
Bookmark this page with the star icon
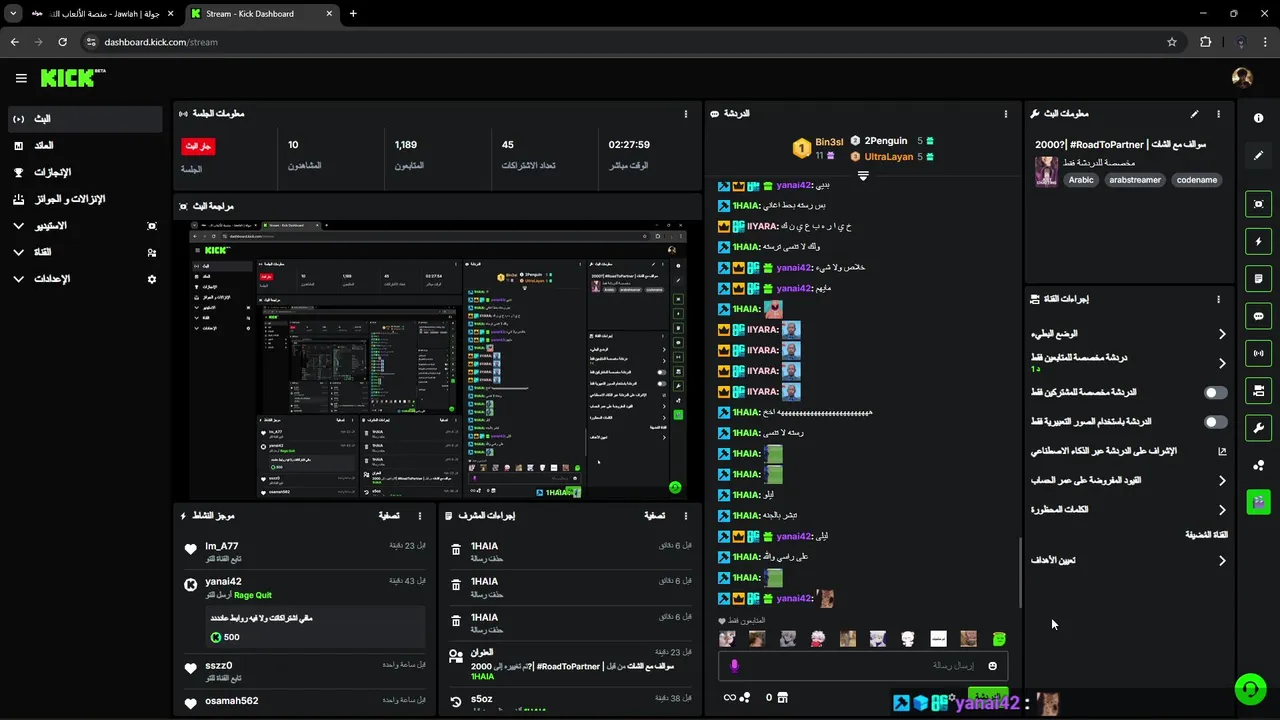pyautogui.click(x=1172, y=42)
